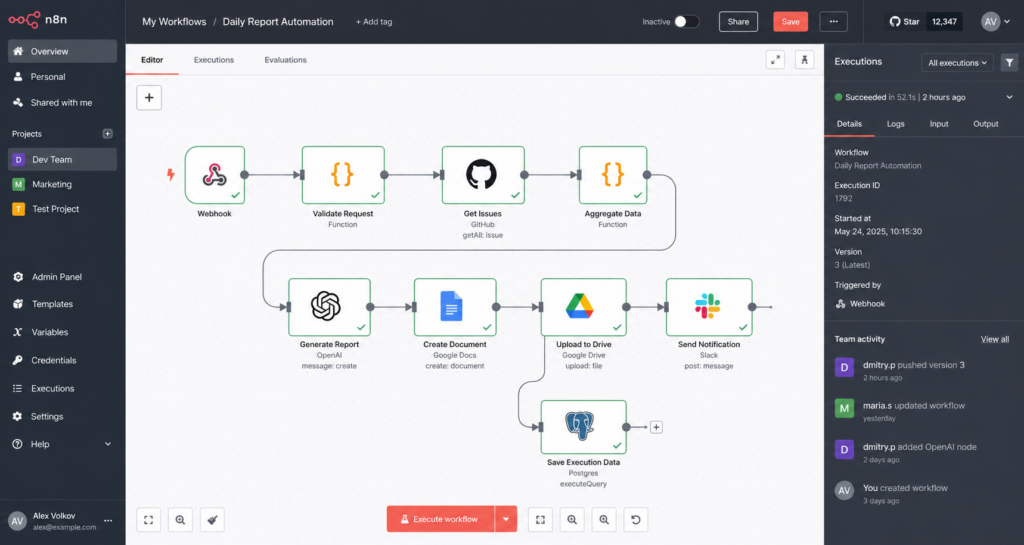Open the three-dots menu next to Save
Screen dimensions: 1024x545
click(x=833, y=22)
